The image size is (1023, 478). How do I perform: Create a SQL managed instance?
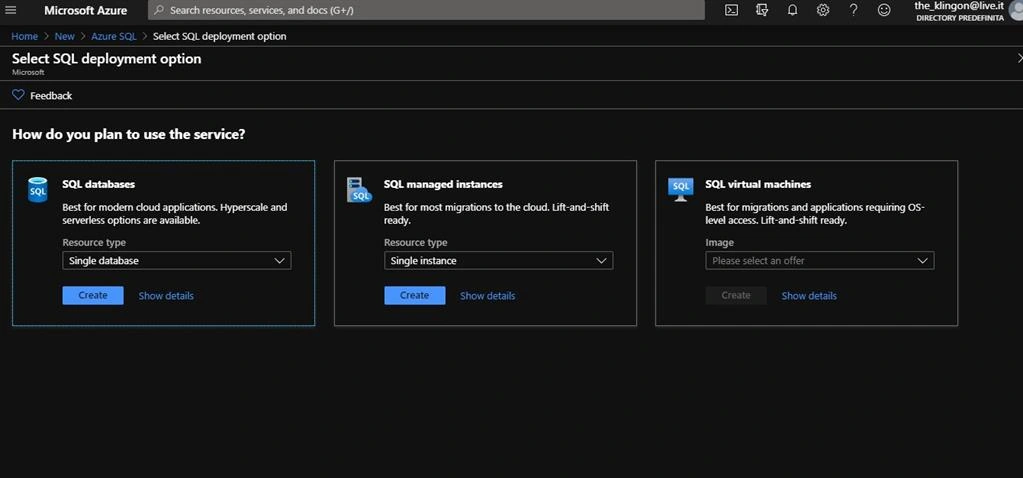pyautogui.click(x=414, y=295)
